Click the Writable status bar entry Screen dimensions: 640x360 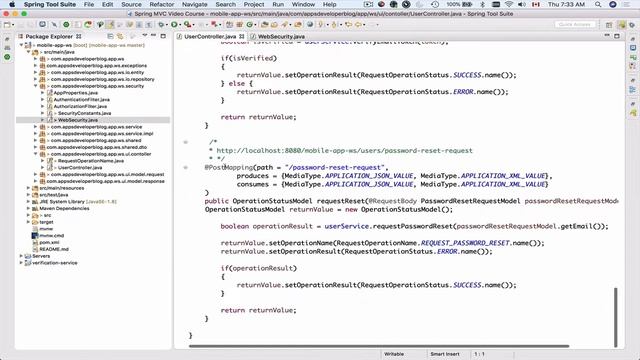click(394, 354)
